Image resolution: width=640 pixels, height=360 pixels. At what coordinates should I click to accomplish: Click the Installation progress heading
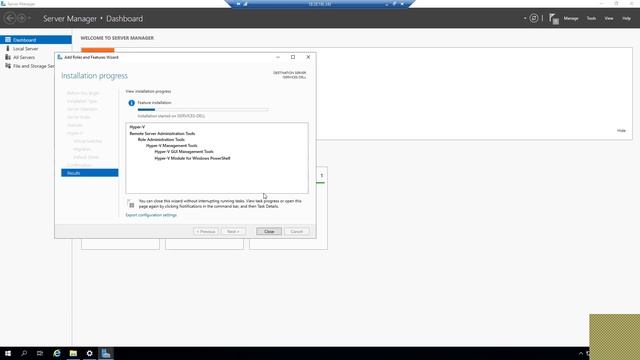[94, 76]
